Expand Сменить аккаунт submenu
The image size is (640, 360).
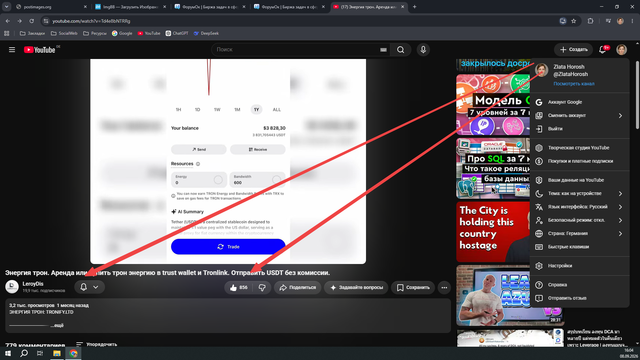coord(580,116)
